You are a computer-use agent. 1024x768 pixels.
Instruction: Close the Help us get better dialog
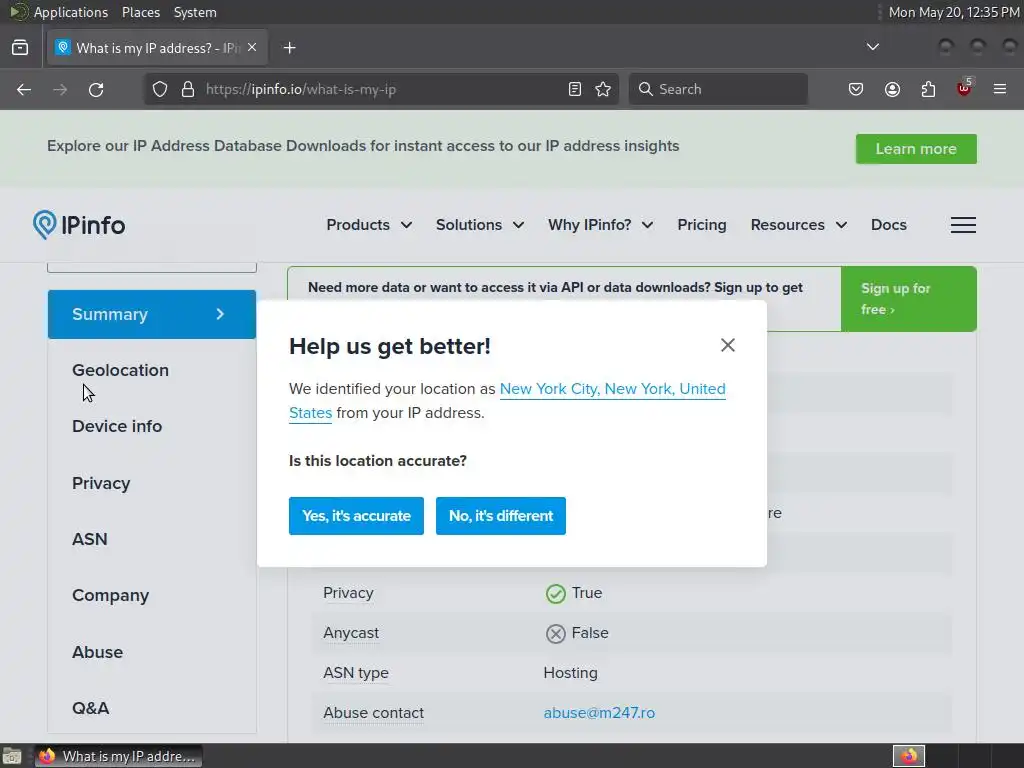pyautogui.click(x=728, y=345)
